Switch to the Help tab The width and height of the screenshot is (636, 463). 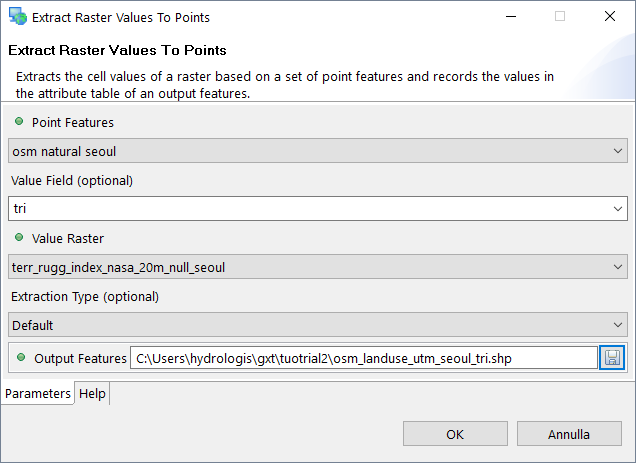coord(92,394)
